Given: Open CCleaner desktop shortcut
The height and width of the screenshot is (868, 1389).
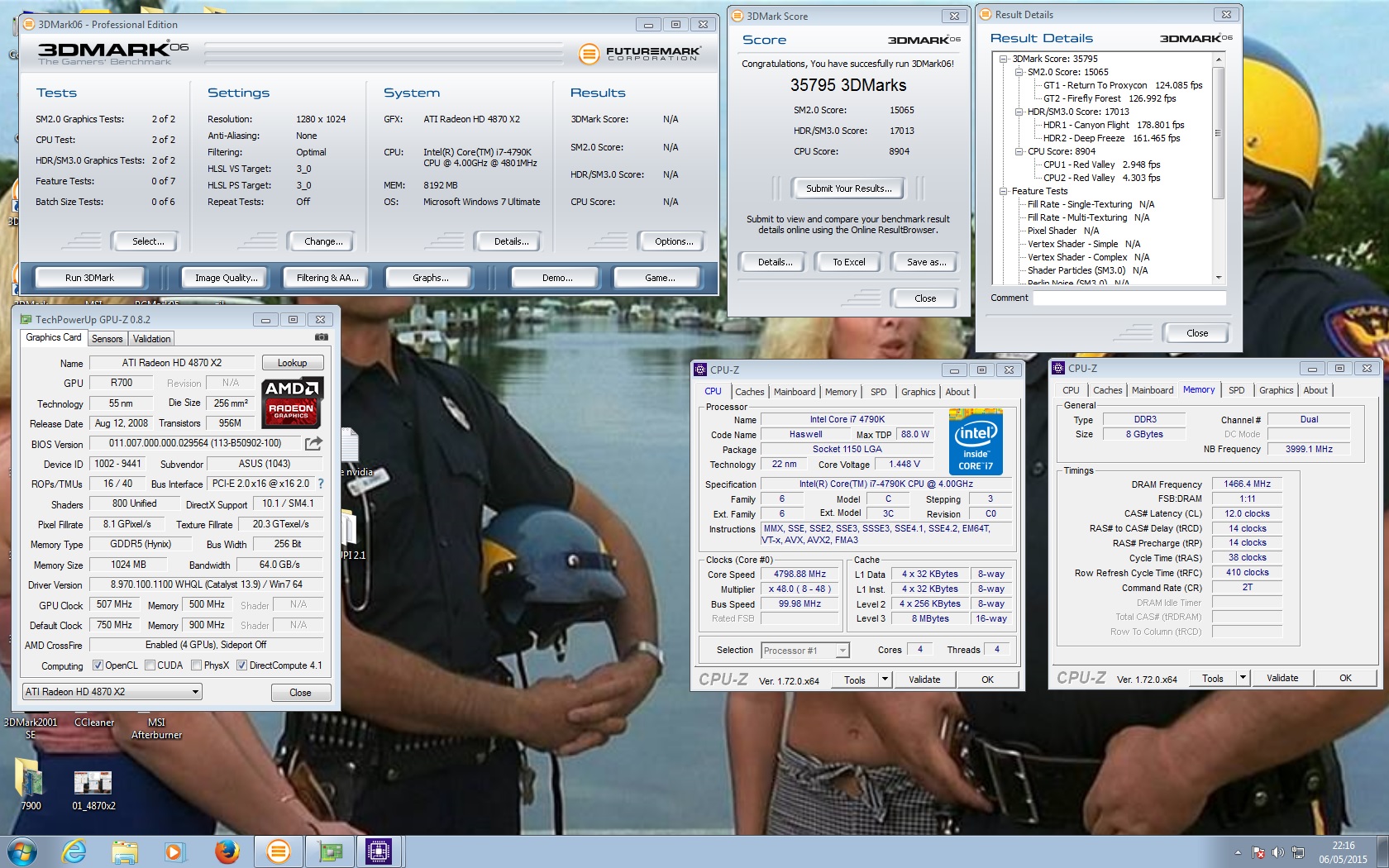Looking at the screenshot, I should pos(94,722).
